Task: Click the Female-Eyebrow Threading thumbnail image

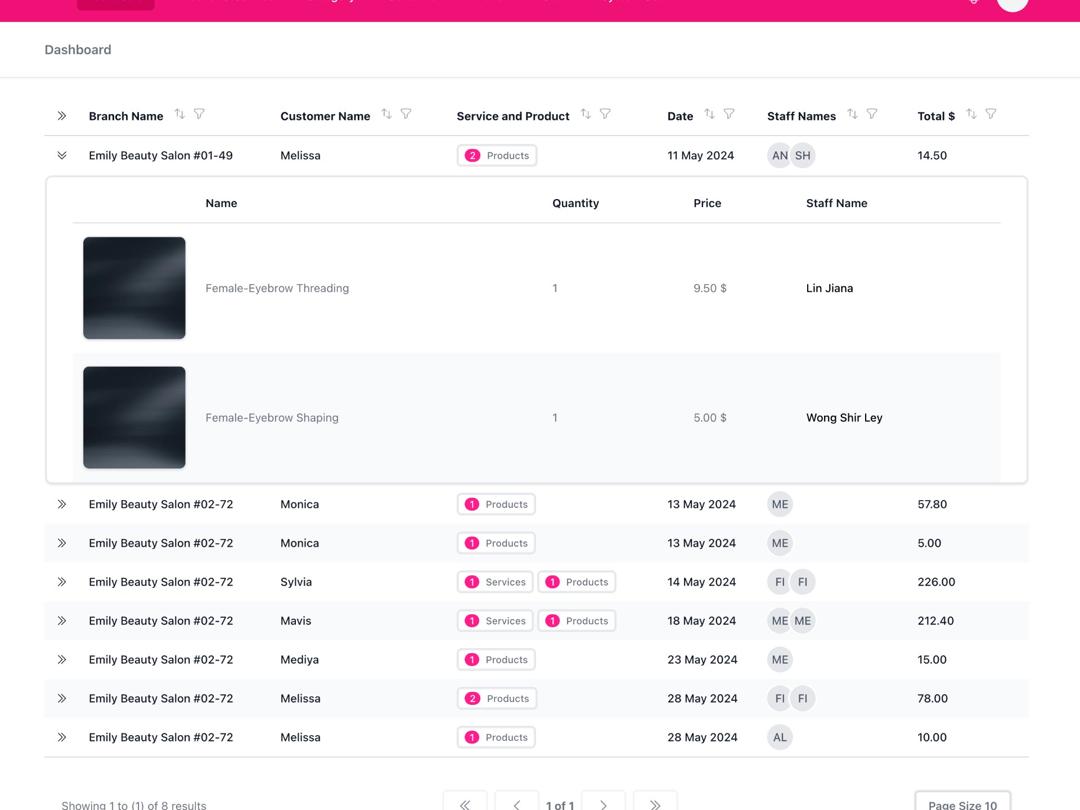Action: [134, 288]
